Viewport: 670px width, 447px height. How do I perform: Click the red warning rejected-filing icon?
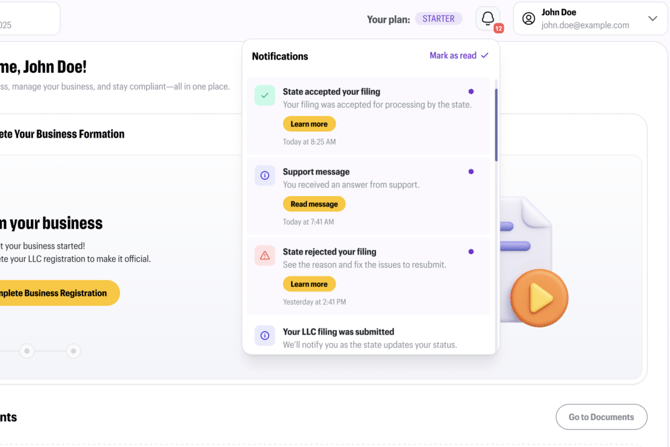[x=265, y=255]
